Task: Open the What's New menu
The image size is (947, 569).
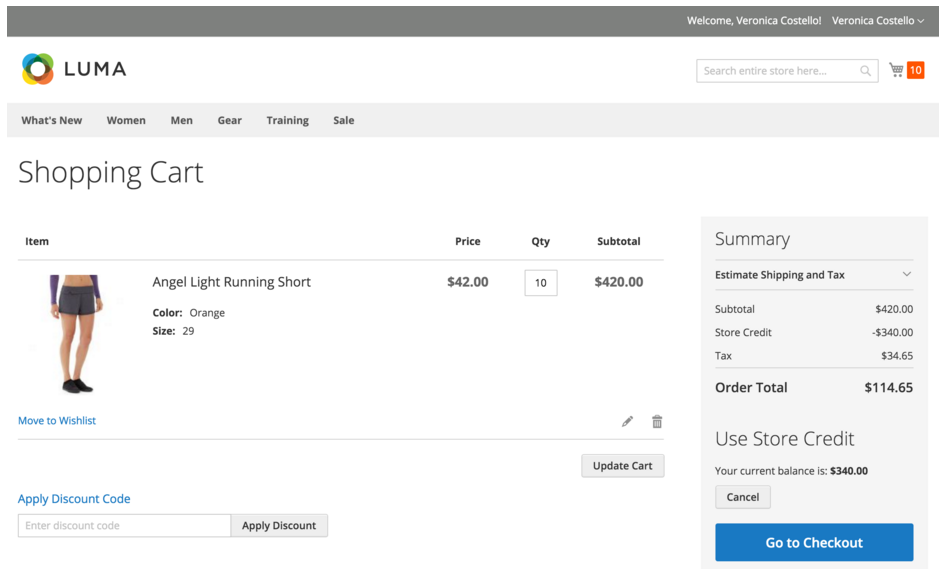Action: click(52, 120)
